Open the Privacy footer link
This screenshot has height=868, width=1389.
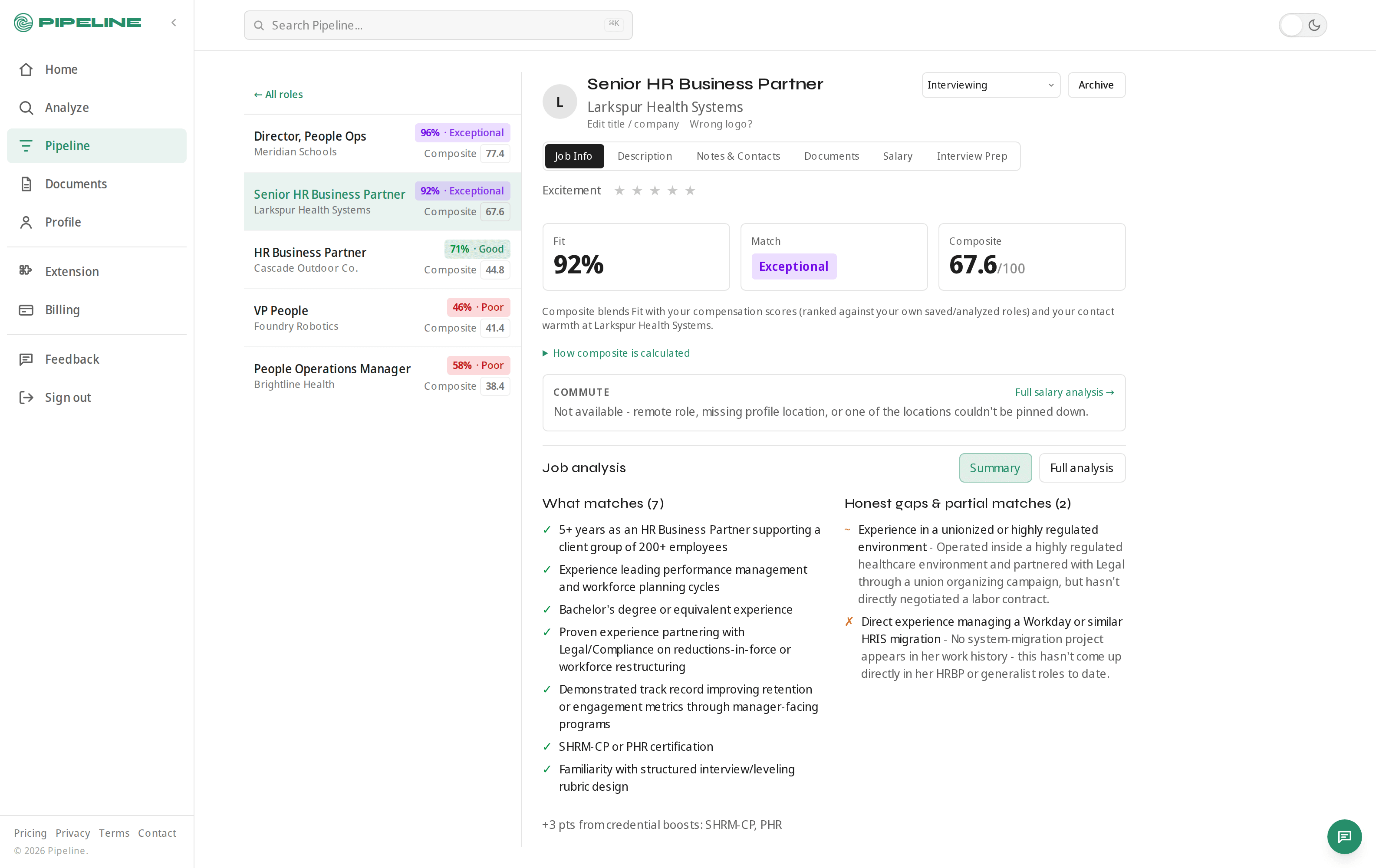point(72,833)
